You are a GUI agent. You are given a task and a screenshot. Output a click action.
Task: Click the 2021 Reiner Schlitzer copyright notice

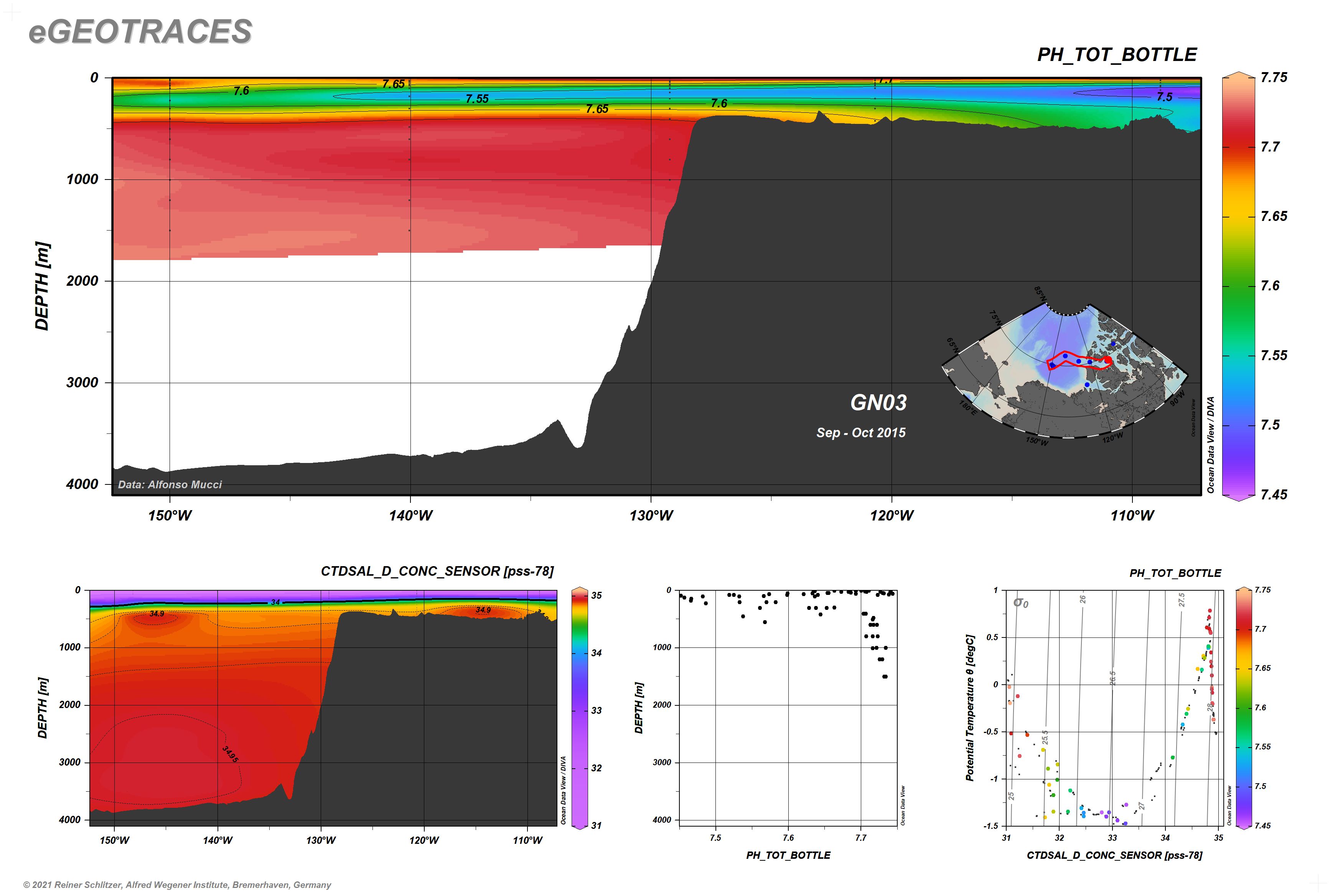[x=177, y=885]
